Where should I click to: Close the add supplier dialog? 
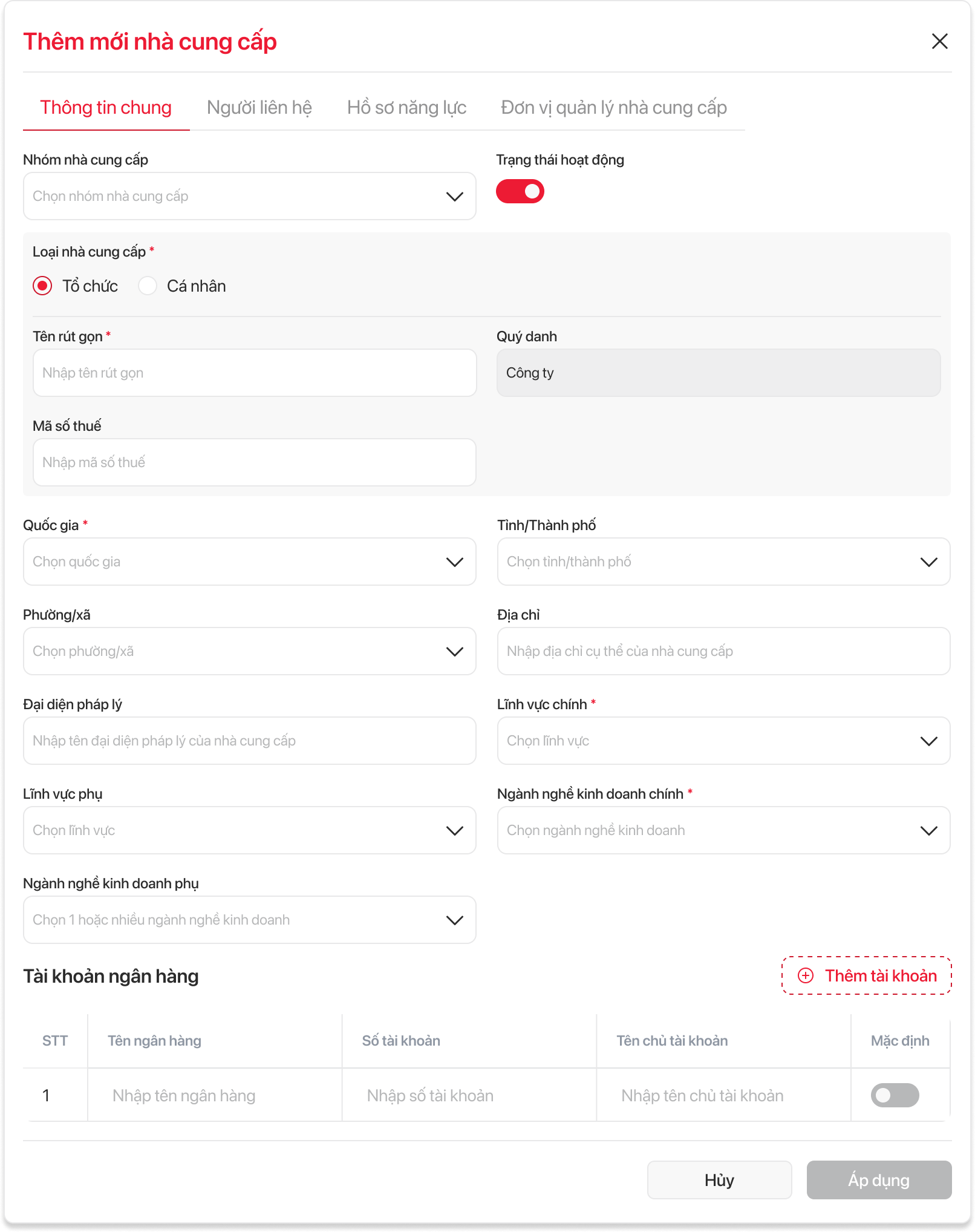coord(939,41)
